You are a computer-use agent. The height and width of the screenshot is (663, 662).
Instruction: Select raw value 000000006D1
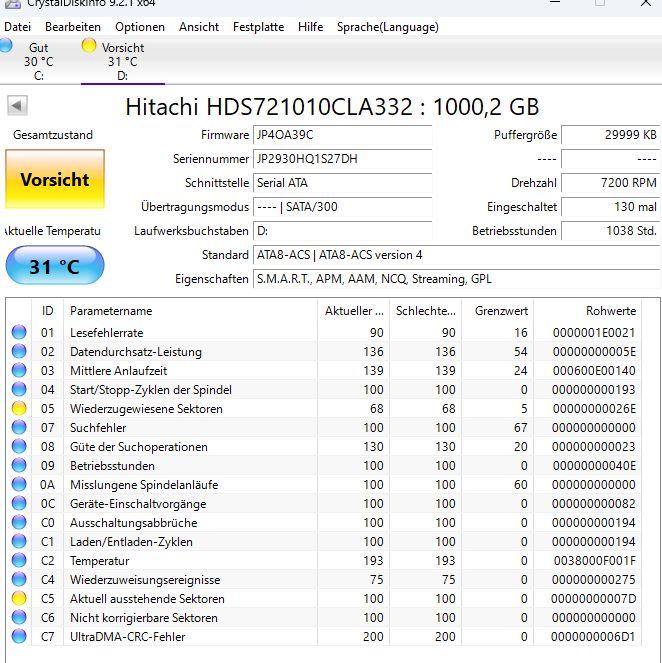tap(594, 637)
